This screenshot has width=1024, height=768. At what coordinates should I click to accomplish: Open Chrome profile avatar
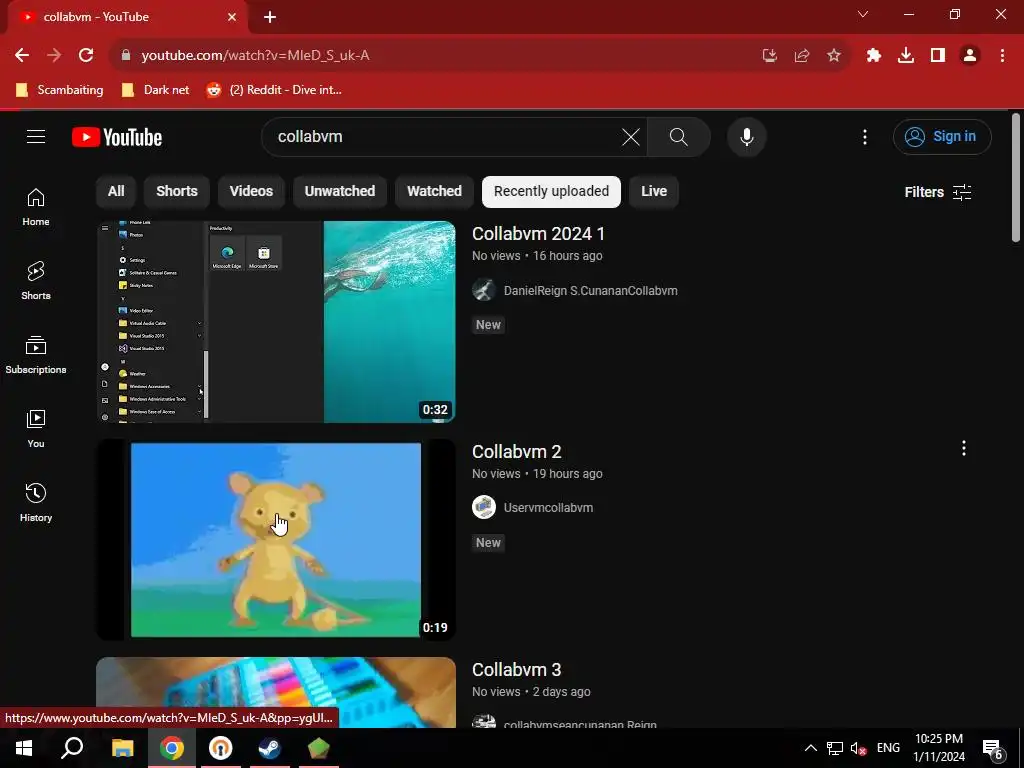click(970, 56)
